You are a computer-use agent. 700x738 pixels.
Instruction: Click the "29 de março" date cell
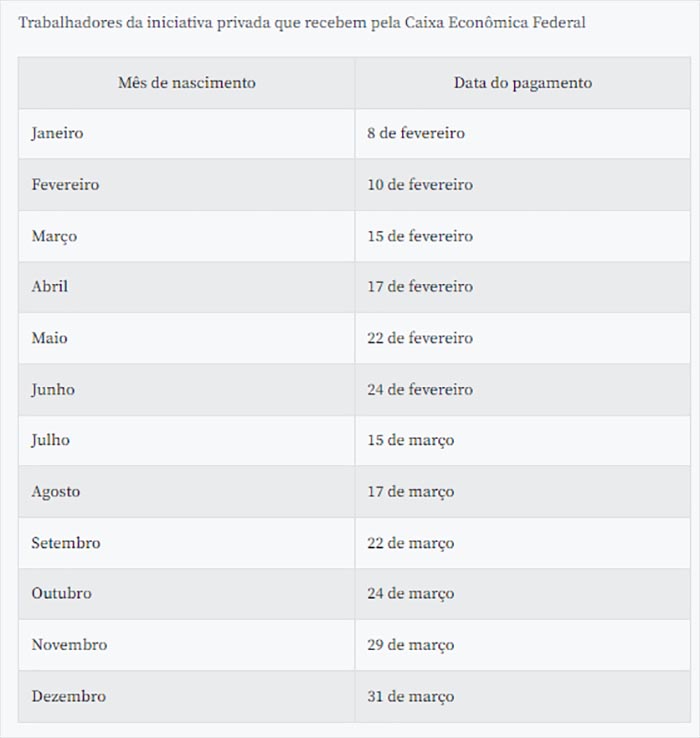point(523,645)
